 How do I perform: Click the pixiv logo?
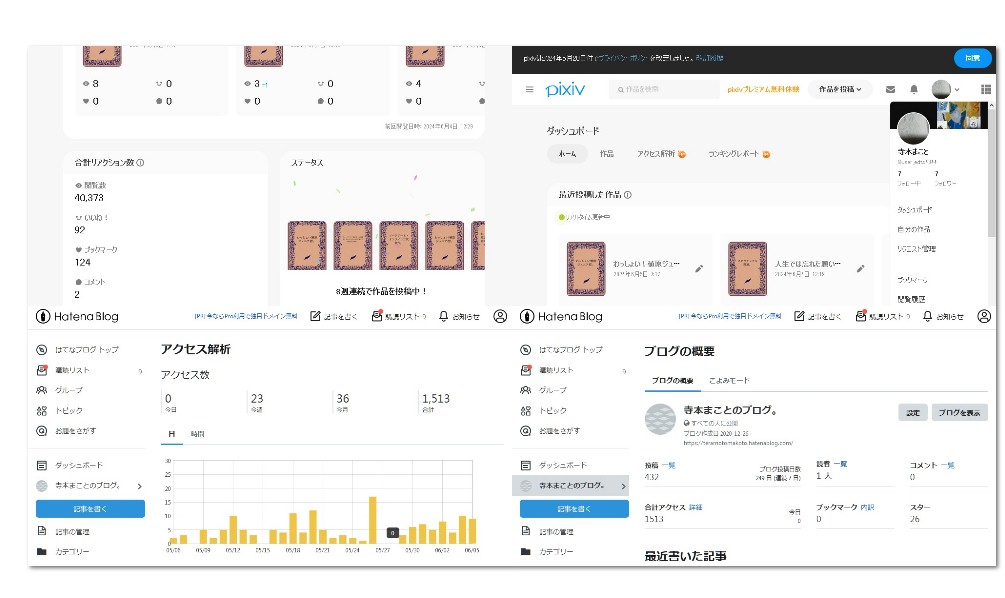click(566, 90)
